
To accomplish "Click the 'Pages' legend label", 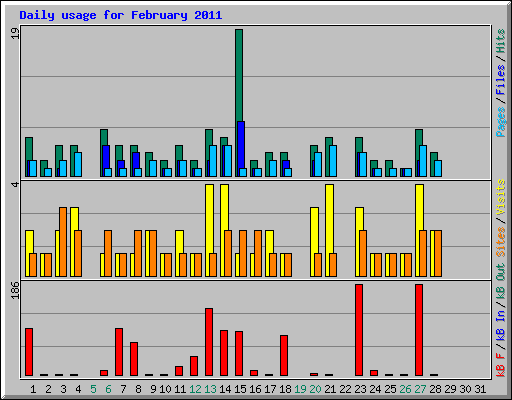I will pos(501,122).
